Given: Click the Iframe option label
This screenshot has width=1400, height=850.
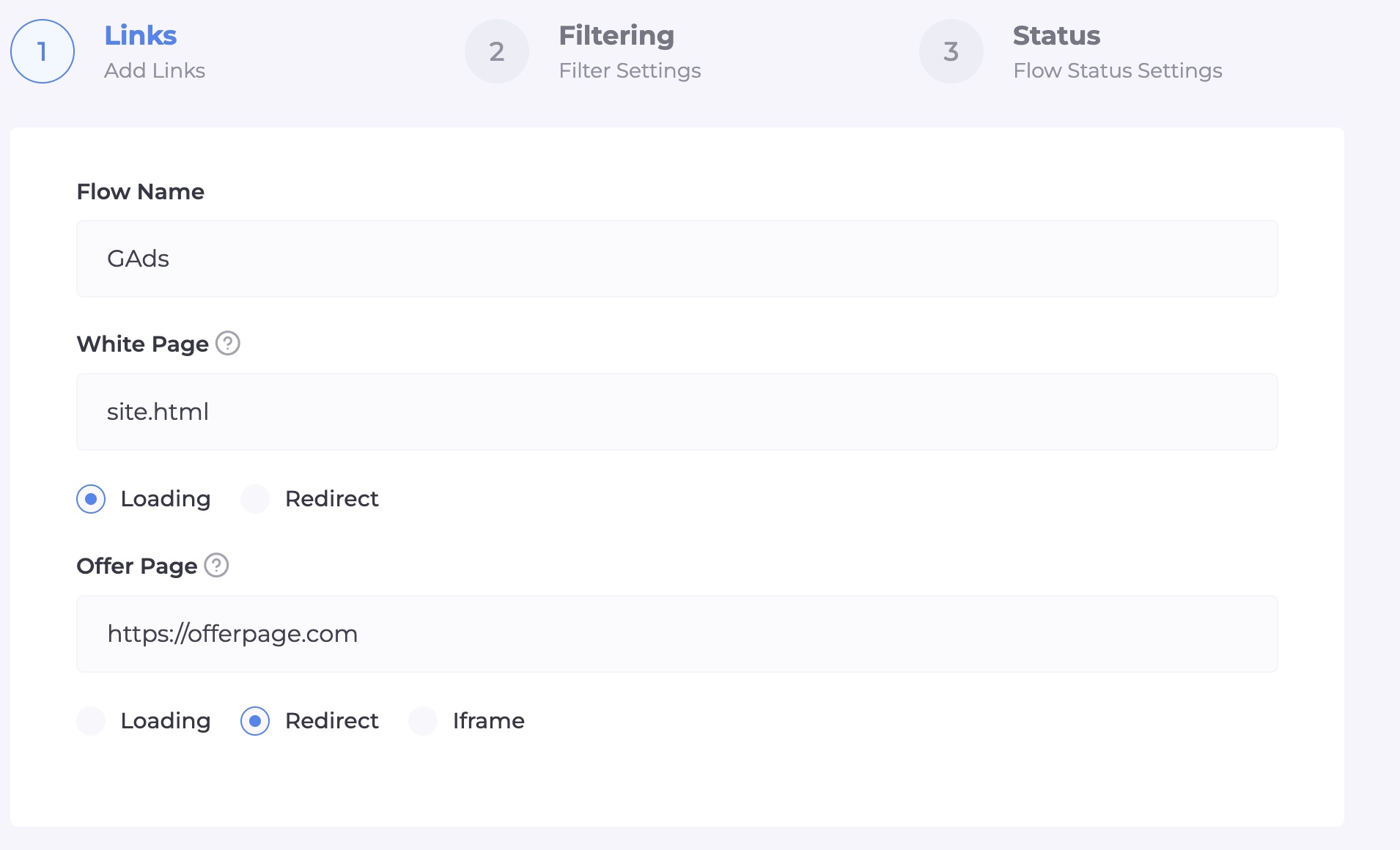Looking at the screenshot, I should click(x=488, y=721).
